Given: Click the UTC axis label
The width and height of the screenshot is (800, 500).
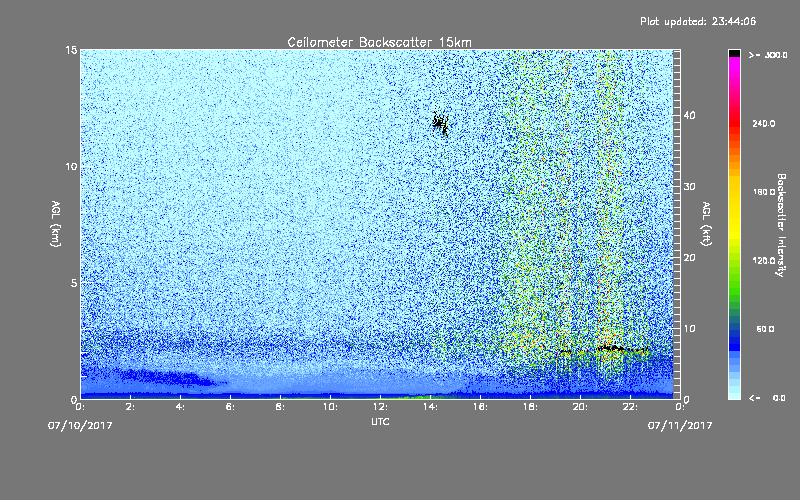Looking at the screenshot, I should coord(380,421).
